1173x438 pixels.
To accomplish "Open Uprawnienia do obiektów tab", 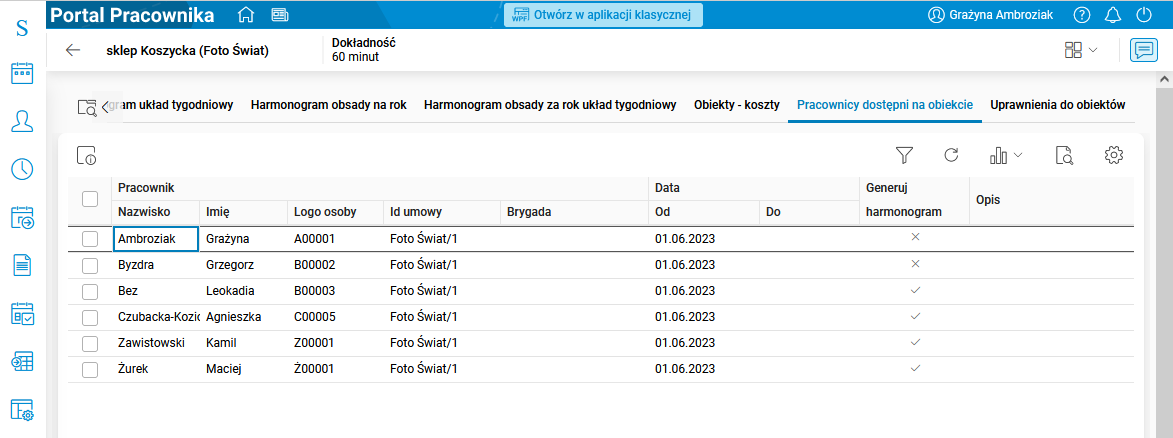I will [1058, 105].
